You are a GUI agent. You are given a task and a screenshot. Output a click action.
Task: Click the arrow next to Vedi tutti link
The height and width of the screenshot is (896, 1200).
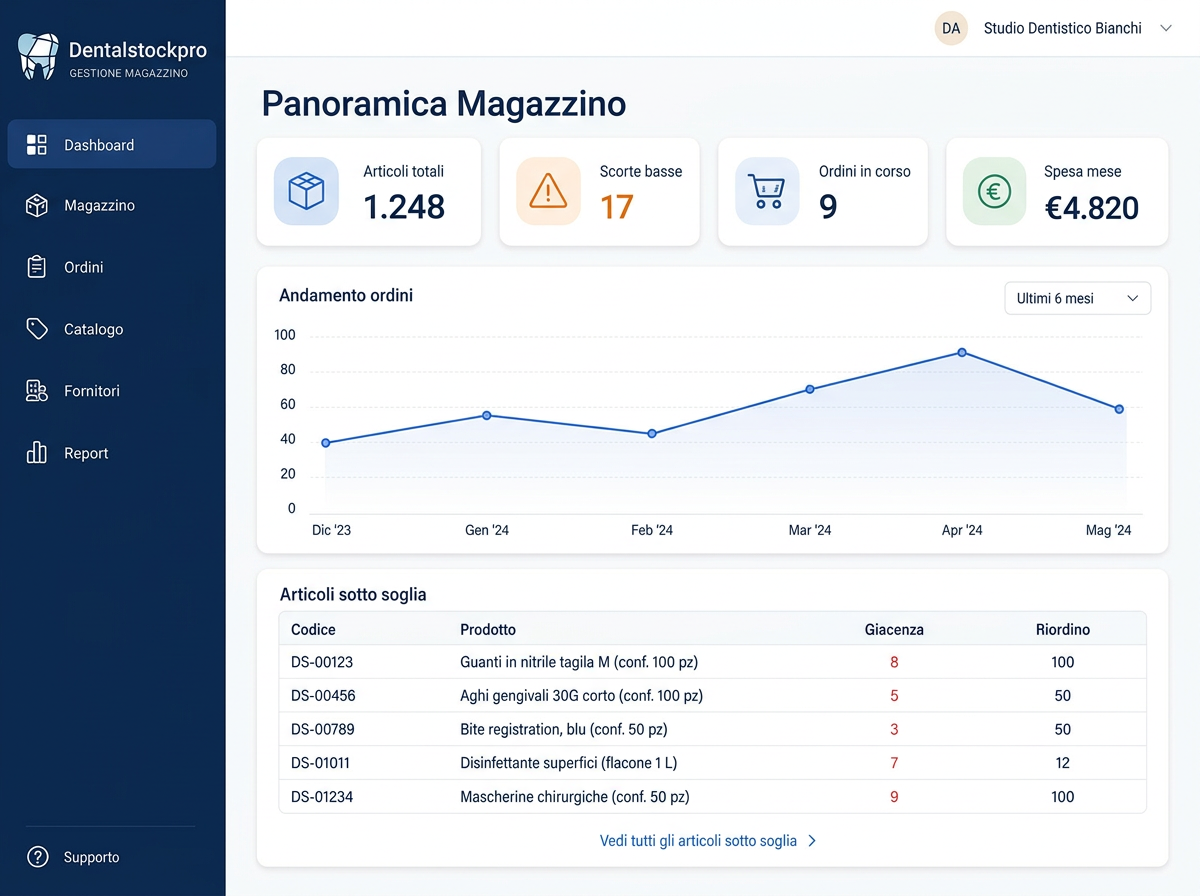(x=812, y=841)
